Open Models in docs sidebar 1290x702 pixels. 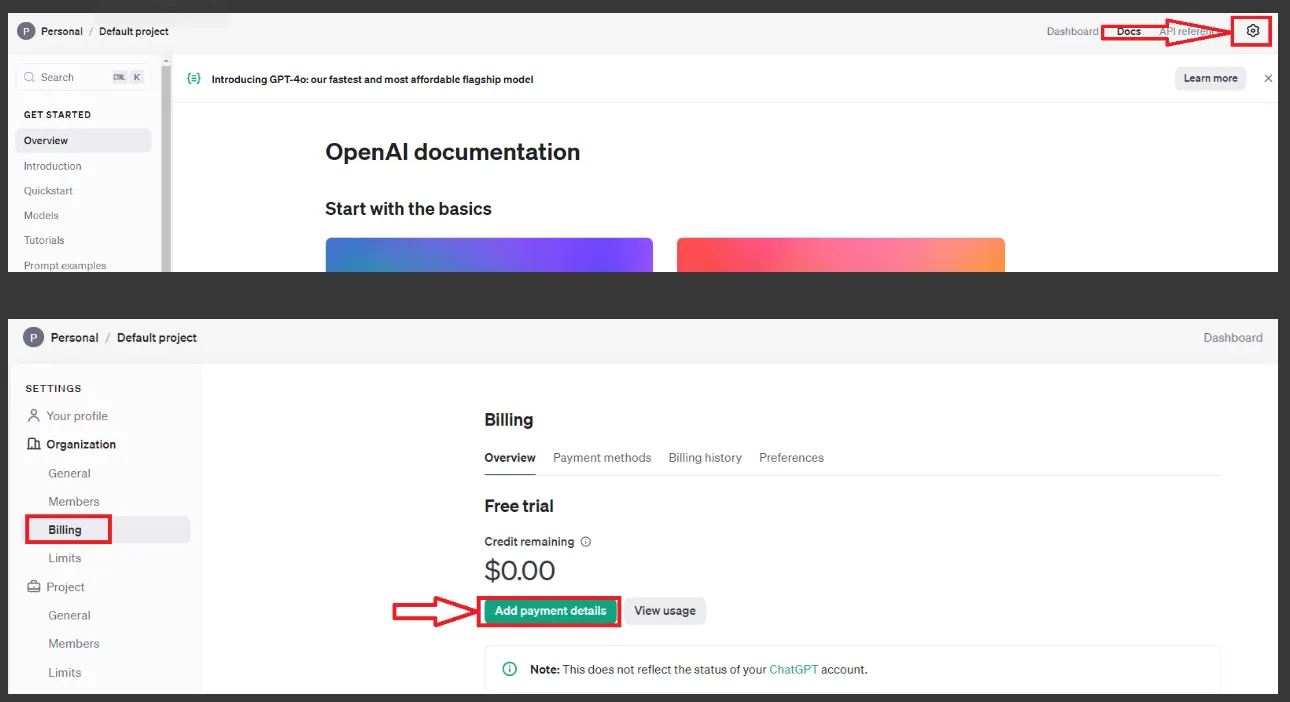[x=41, y=215]
